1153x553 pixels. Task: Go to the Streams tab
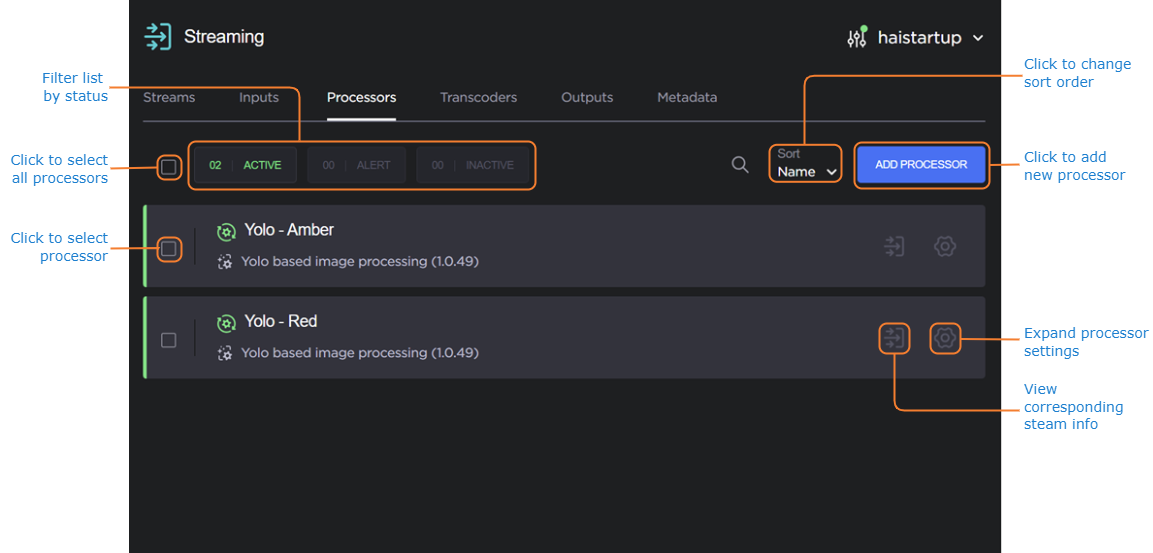tap(169, 98)
